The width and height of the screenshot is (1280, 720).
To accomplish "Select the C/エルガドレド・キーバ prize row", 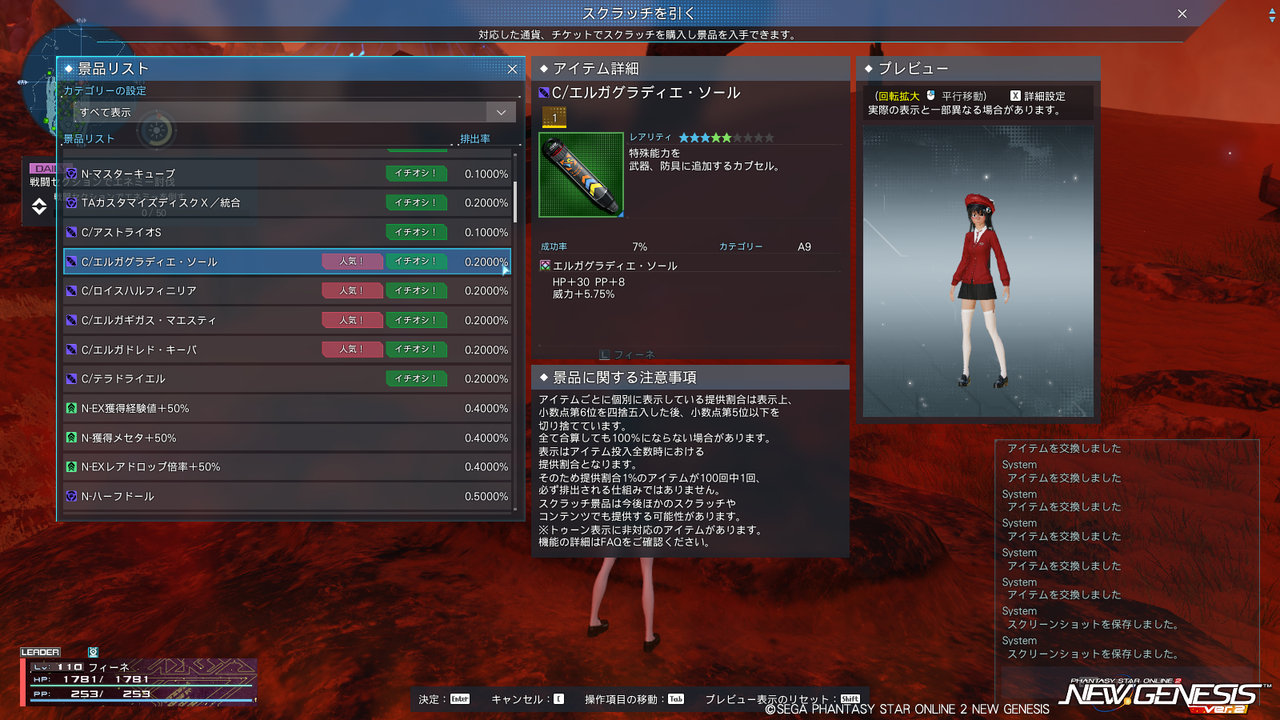I will (287, 350).
